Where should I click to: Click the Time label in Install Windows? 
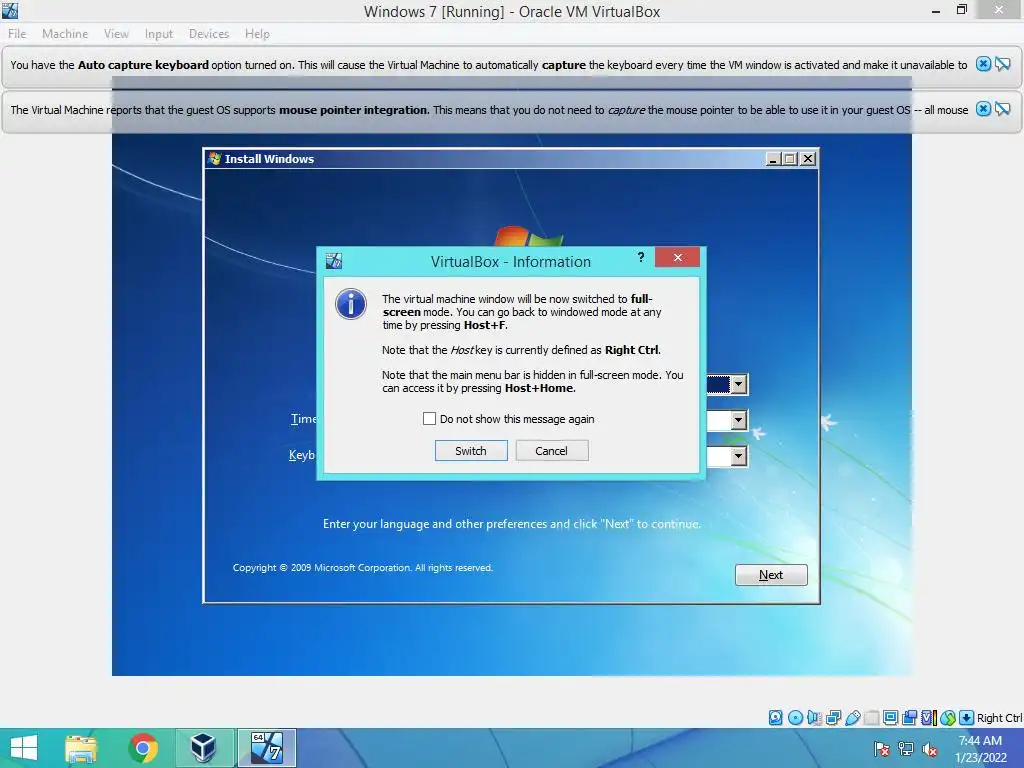[x=304, y=419]
